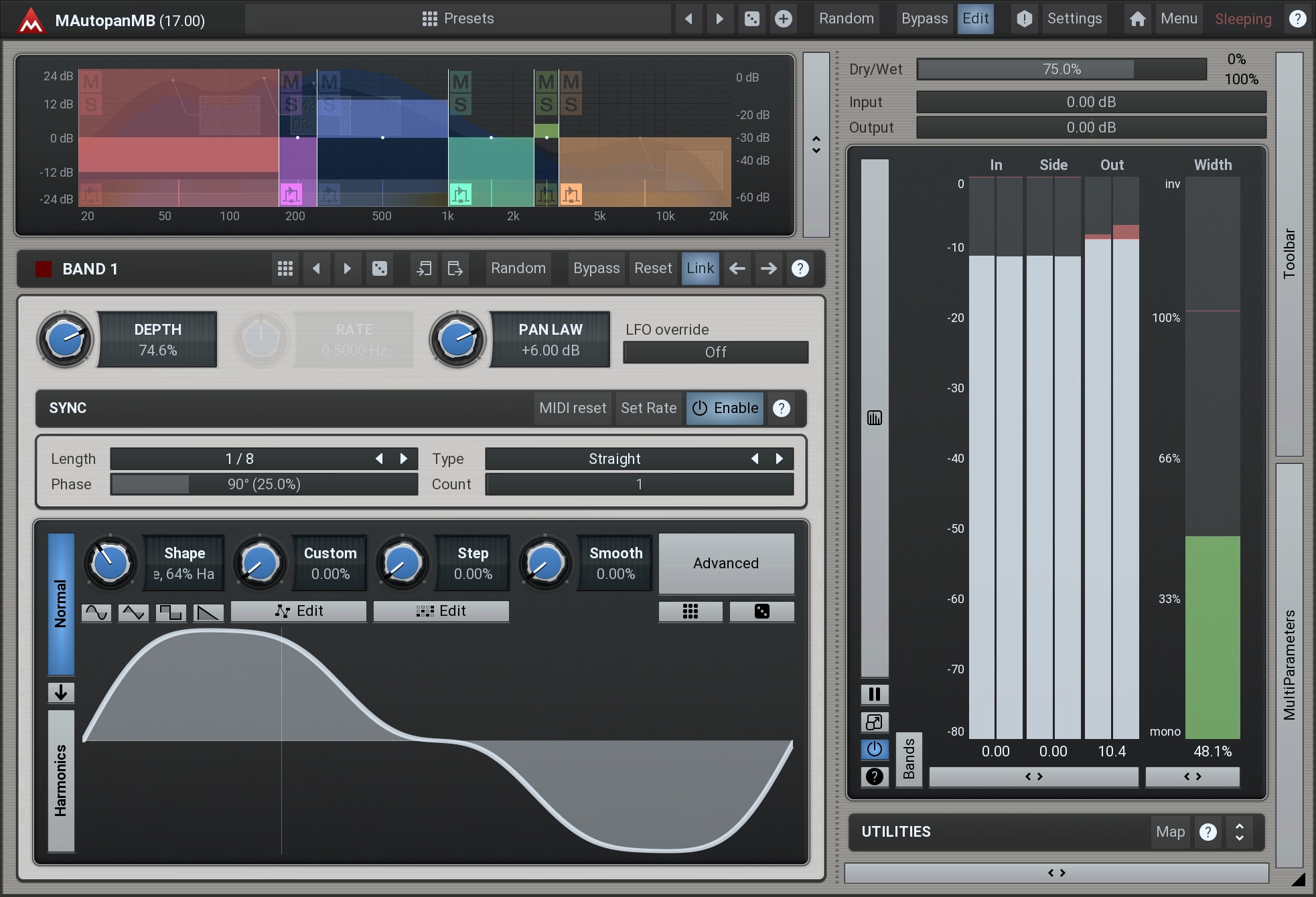This screenshot has height=897, width=1316.
Task: Select the sawtooth waveform shape icon
Action: tap(208, 612)
